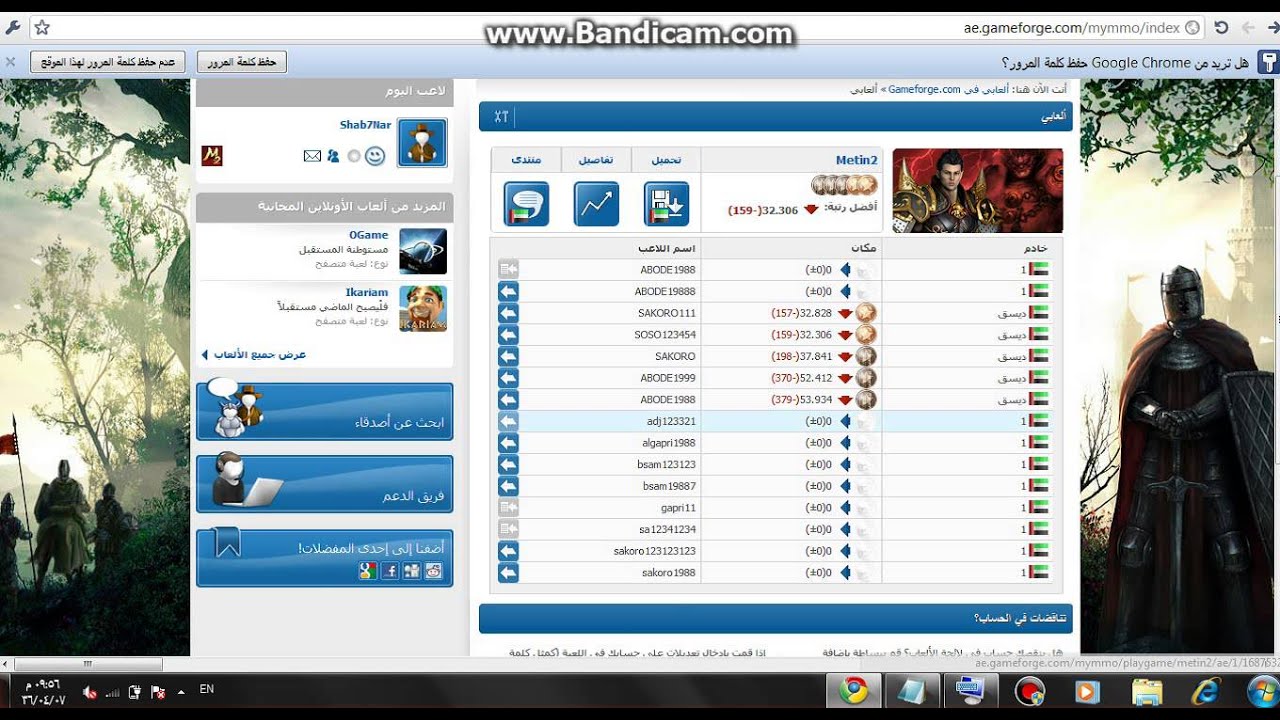Screen dimensions: 1280x720
Task: Open the Chrome wrench settings menu
Action: coord(13,28)
